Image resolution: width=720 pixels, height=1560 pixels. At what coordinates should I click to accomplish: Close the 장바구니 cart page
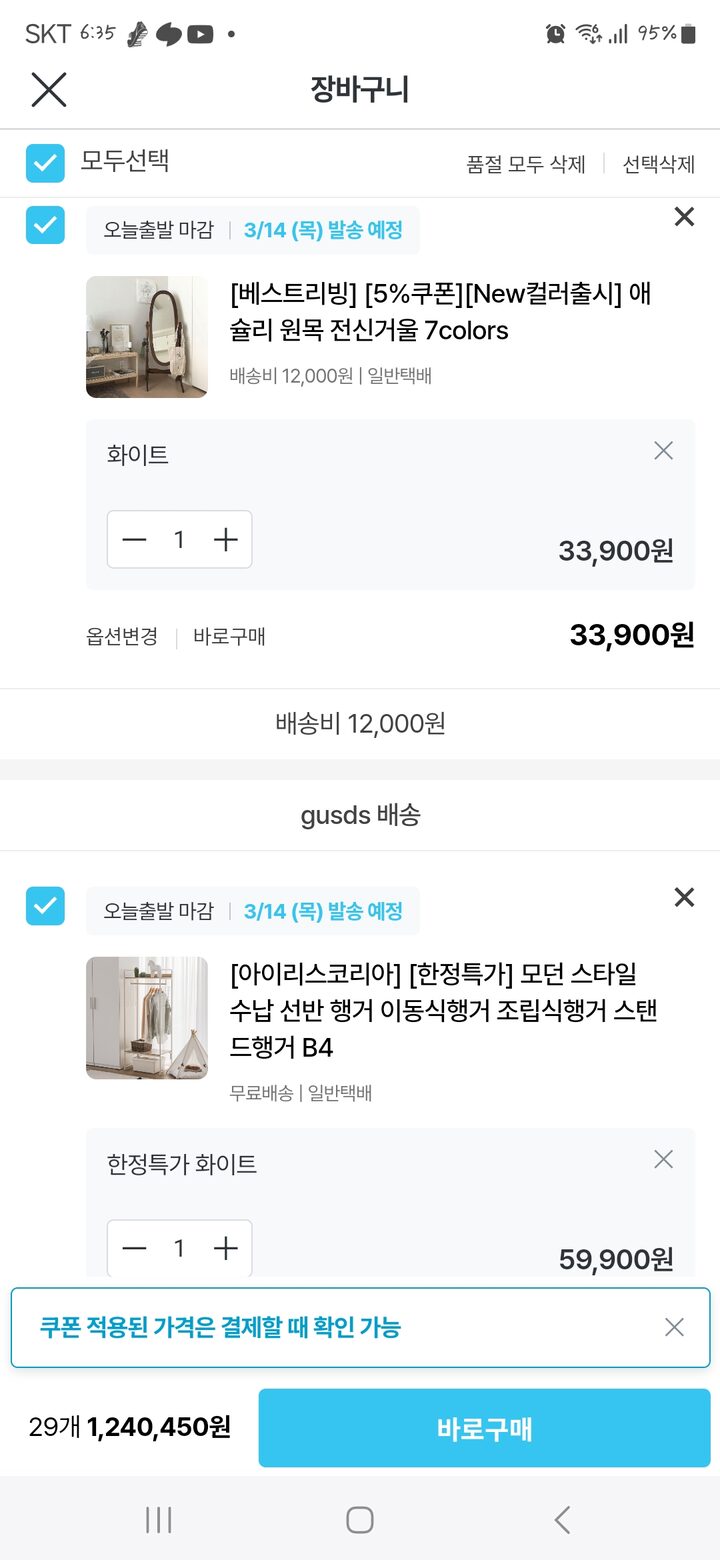click(48, 90)
